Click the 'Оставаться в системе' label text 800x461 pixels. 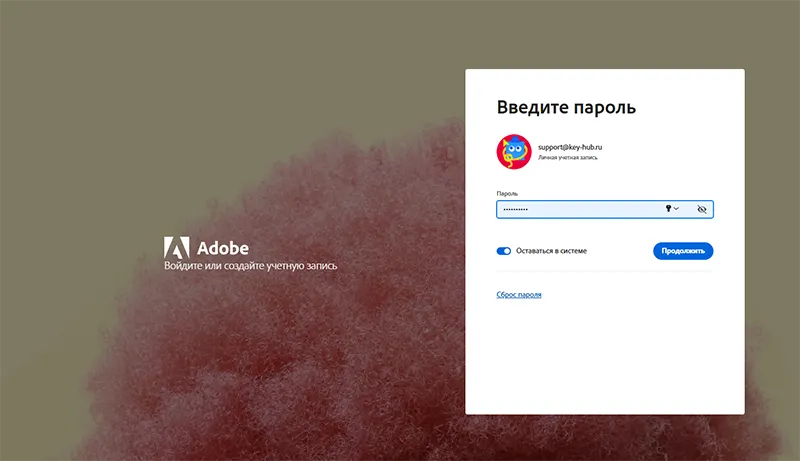pyautogui.click(x=551, y=251)
